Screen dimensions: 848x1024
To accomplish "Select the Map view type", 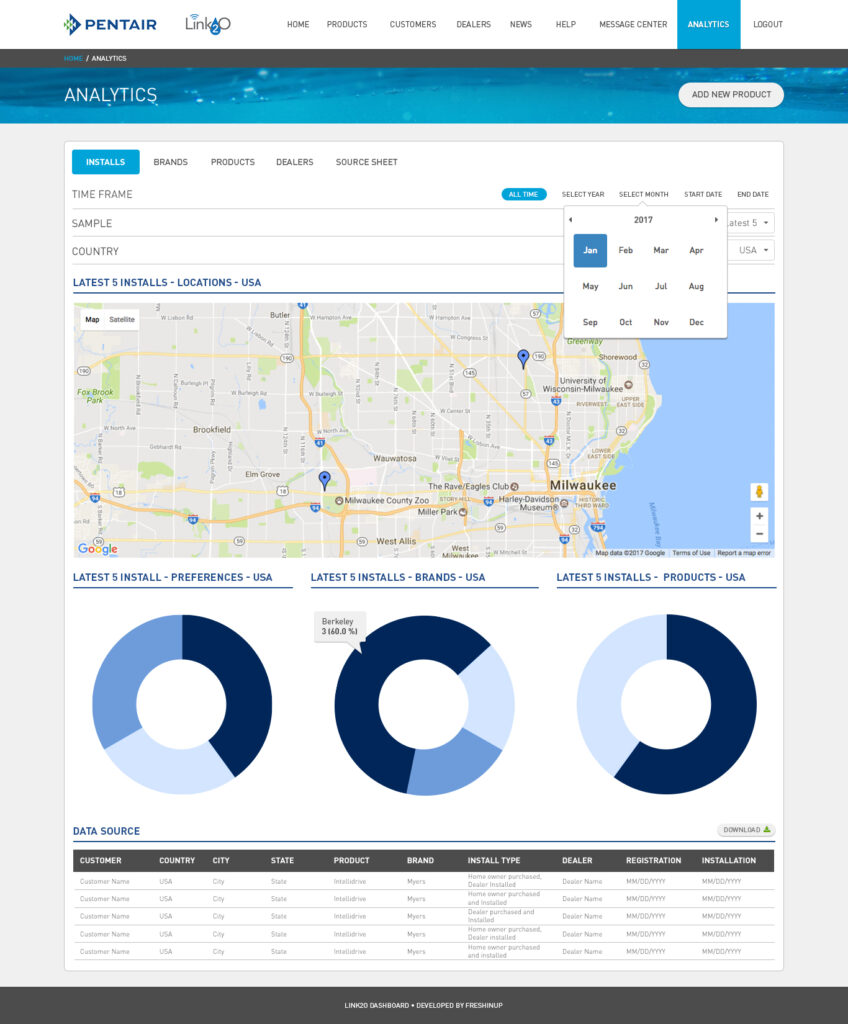I will coord(92,320).
